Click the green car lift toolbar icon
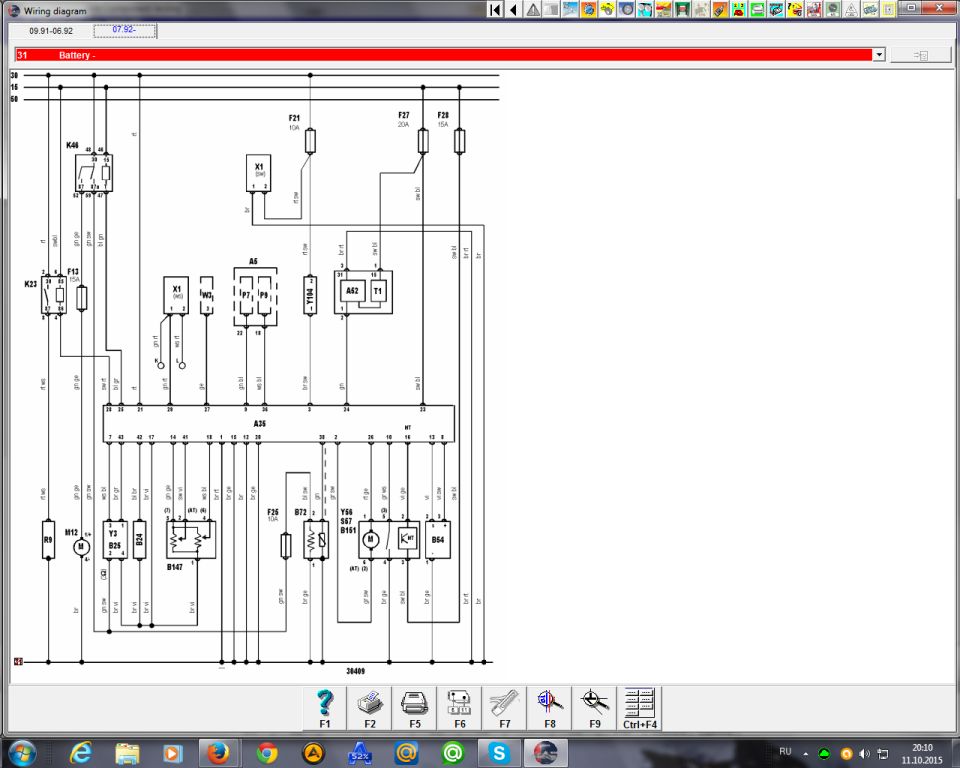960x768 pixels. (x=683, y=9)
